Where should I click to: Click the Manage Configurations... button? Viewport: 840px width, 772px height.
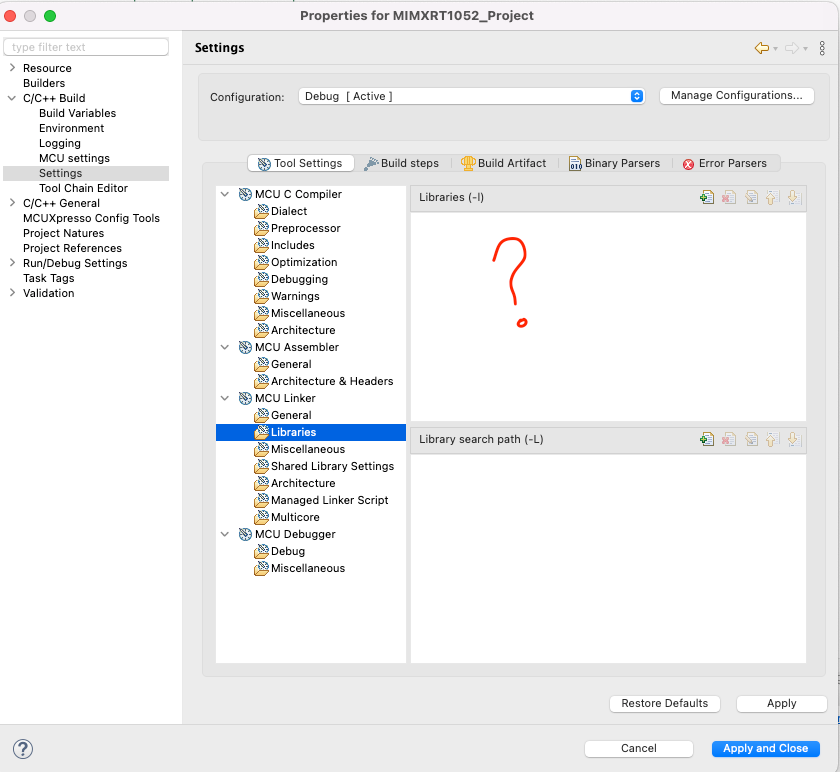point(737,95)
